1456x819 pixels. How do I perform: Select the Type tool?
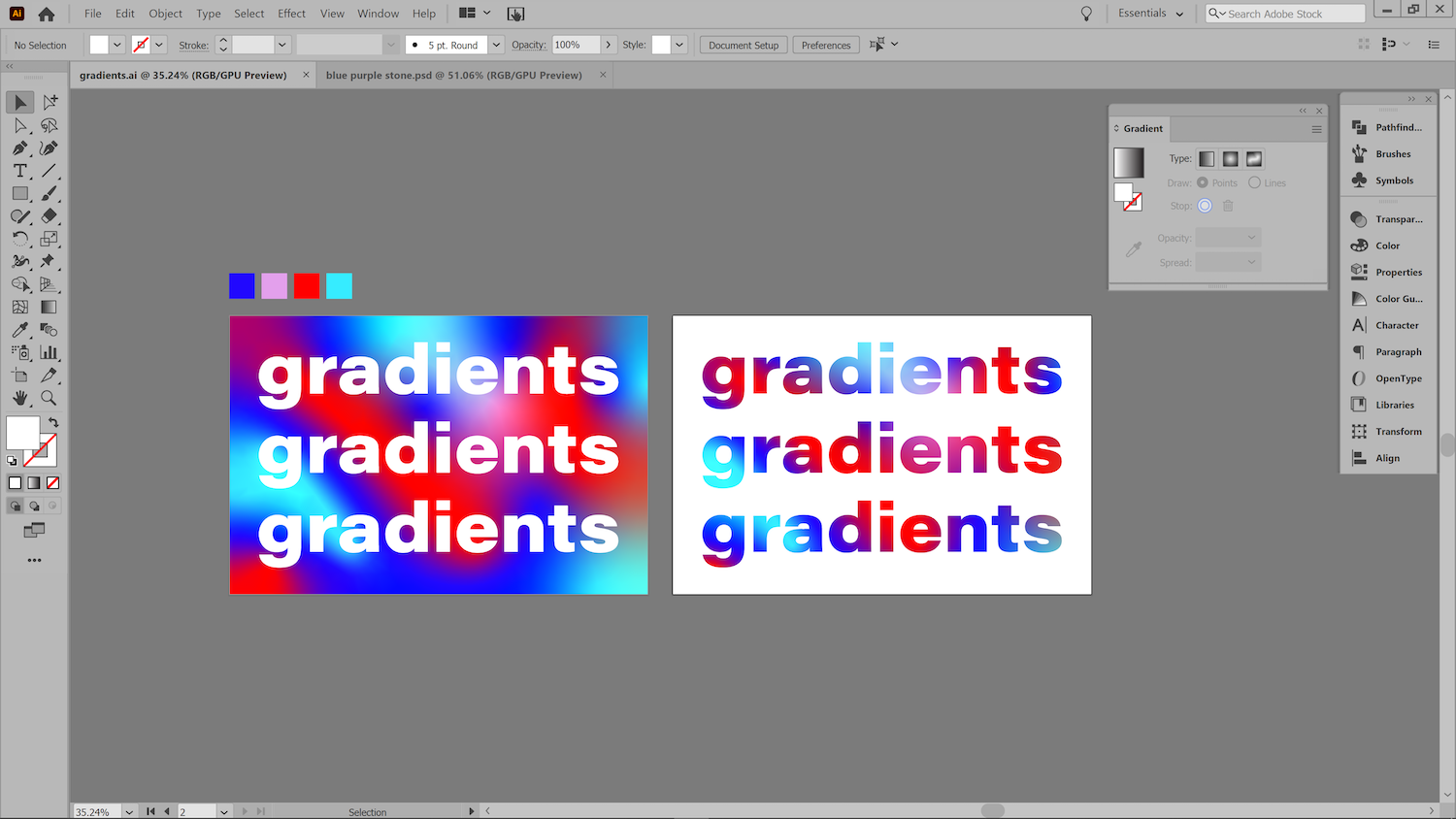pyautogui.click(x=20, y=171)
